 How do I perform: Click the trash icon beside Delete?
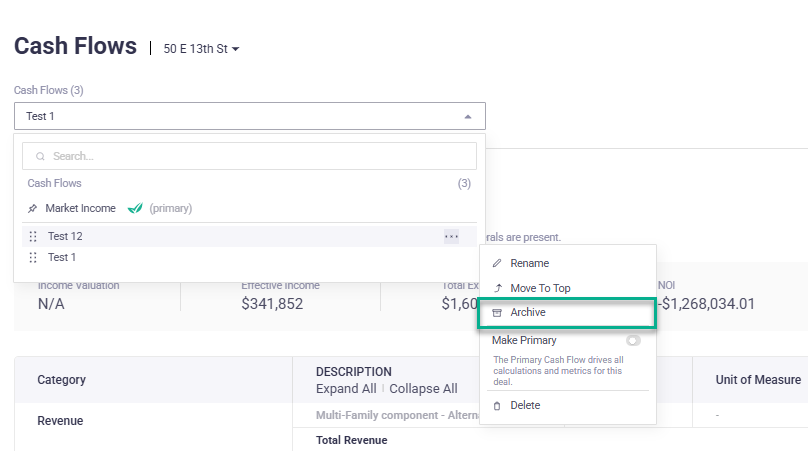497,405
